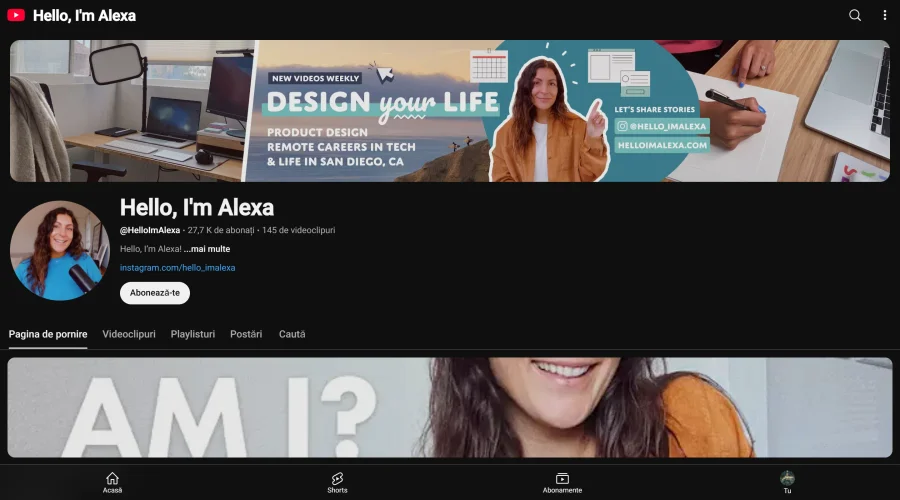Open the Caută channel search tab
The image size is (900, 500).
[x=292, y=334]
